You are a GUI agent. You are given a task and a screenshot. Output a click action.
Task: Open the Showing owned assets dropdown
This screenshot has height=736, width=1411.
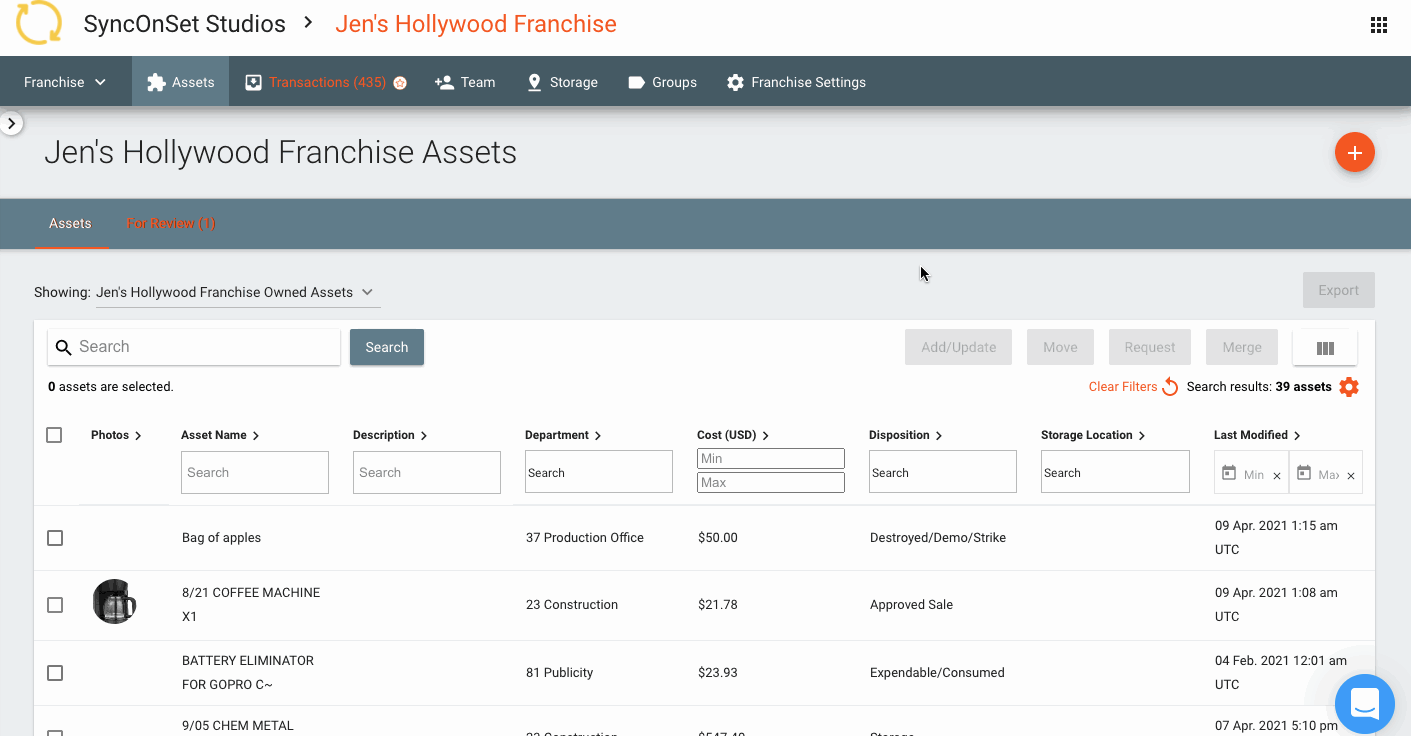click(x=238, y=292)
